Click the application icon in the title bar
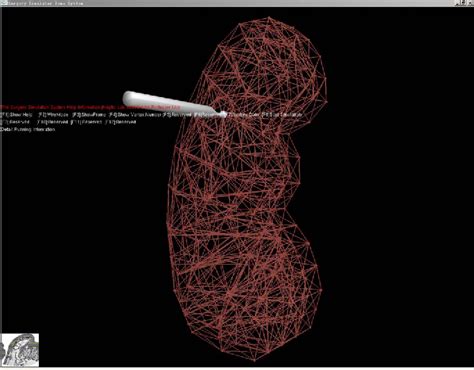 tap(4, 3)
